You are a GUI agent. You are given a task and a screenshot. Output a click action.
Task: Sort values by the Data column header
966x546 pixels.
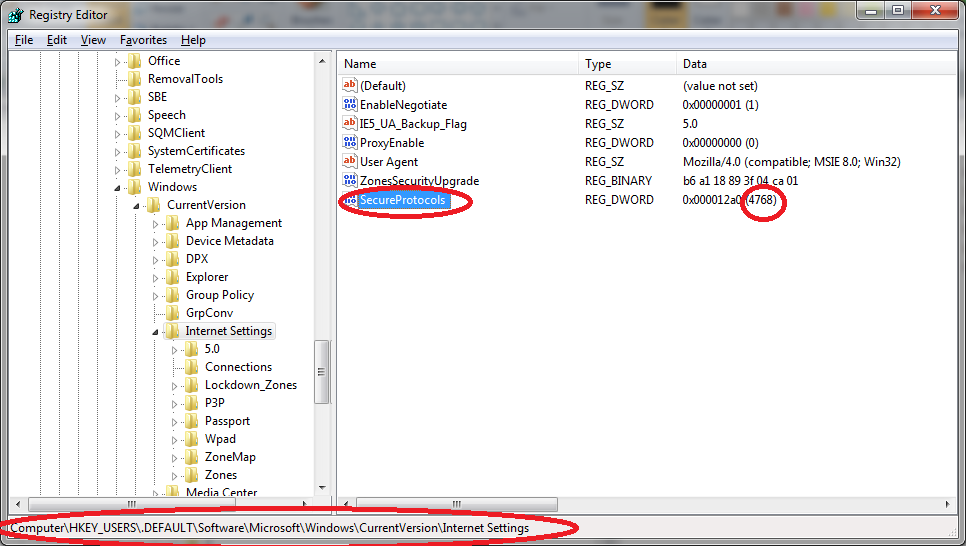point(817,63)
